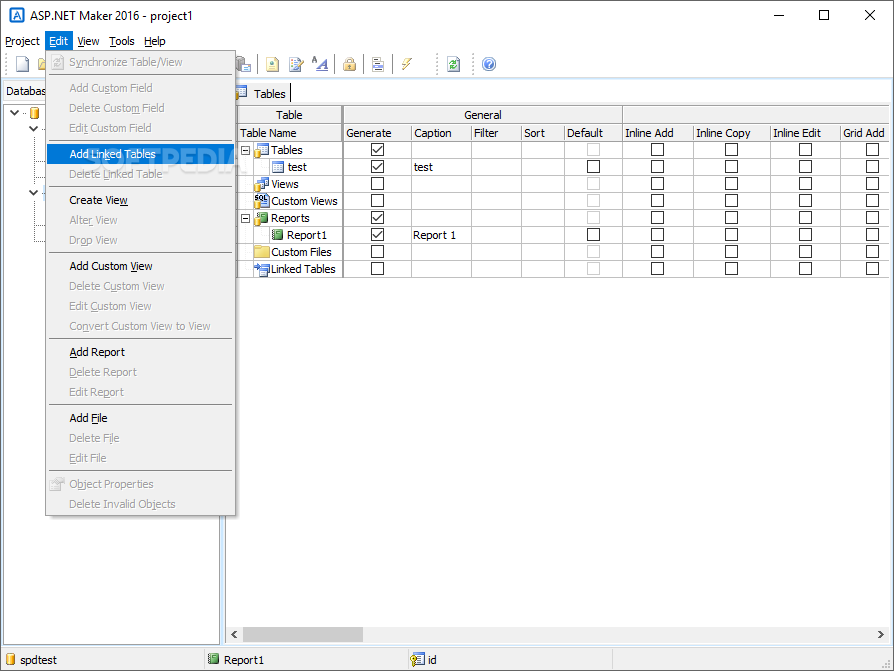Open the Project menu
Viewport: 894px width, 671px height.
click(x=22, y=41)
